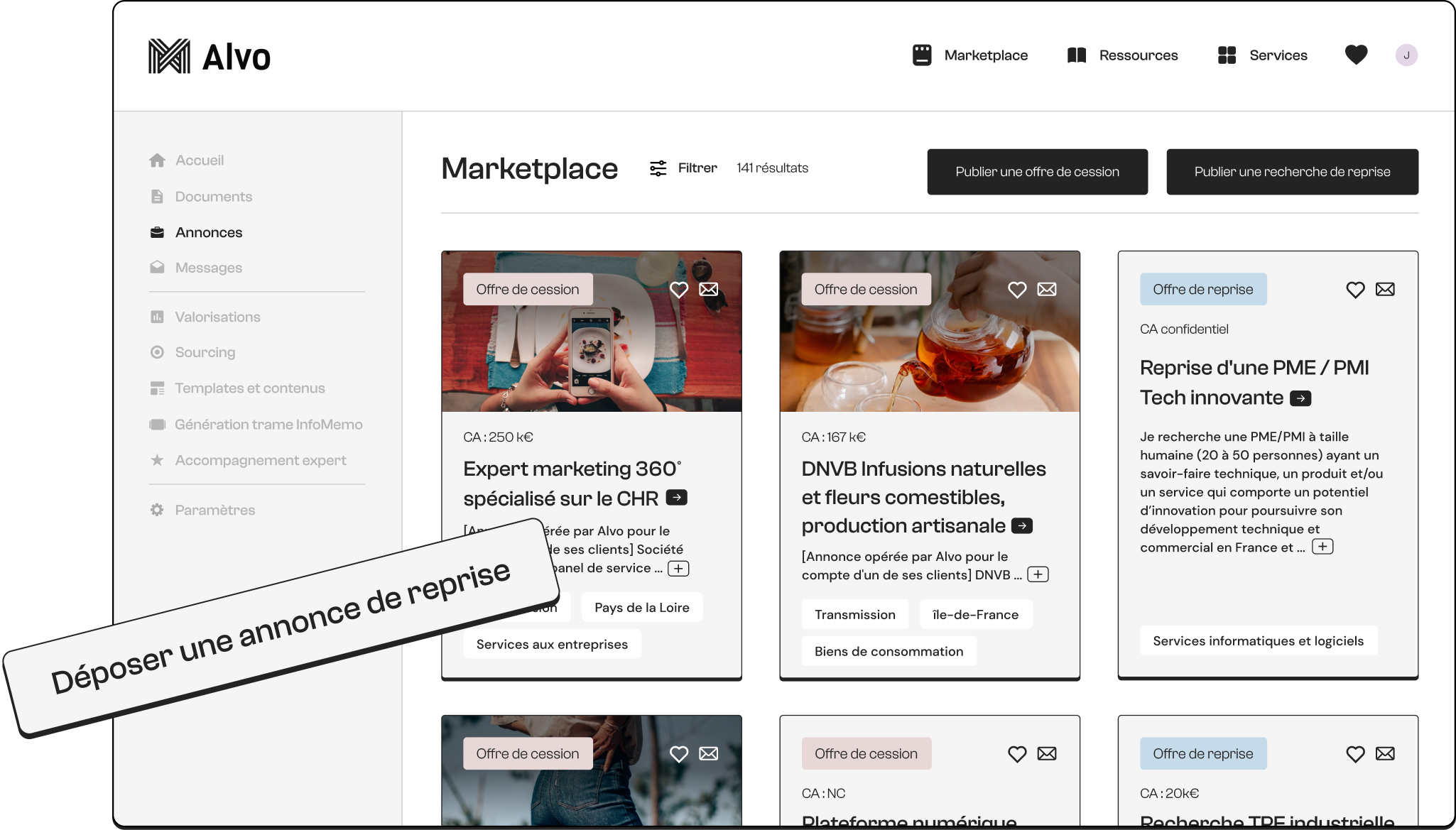Click the user avatar J icon
Screen dimensions: 1456x830
tap(1406, 55)
